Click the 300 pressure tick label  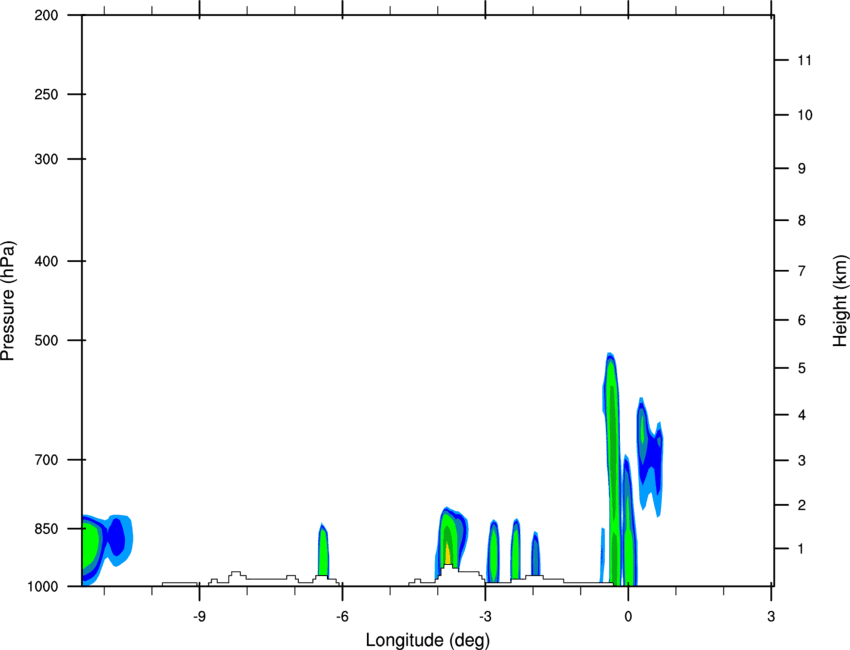(x=46, y=159)
